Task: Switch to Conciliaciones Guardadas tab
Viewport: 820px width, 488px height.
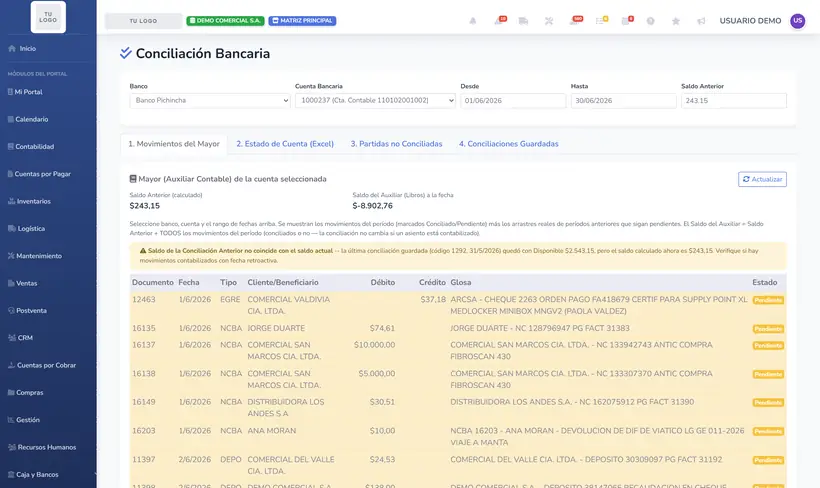Action: click(509, 144)
